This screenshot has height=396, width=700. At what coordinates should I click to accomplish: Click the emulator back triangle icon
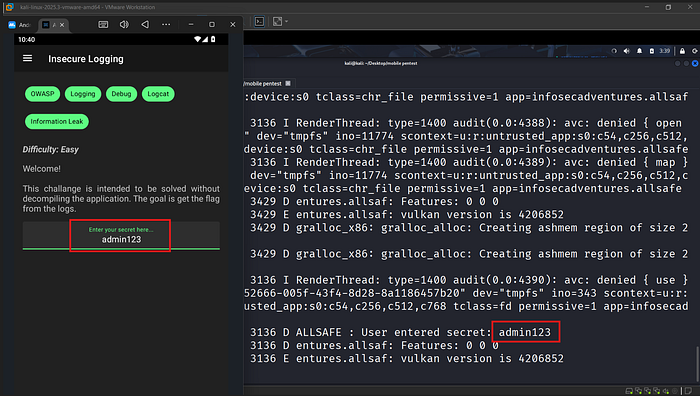point(145,25)
